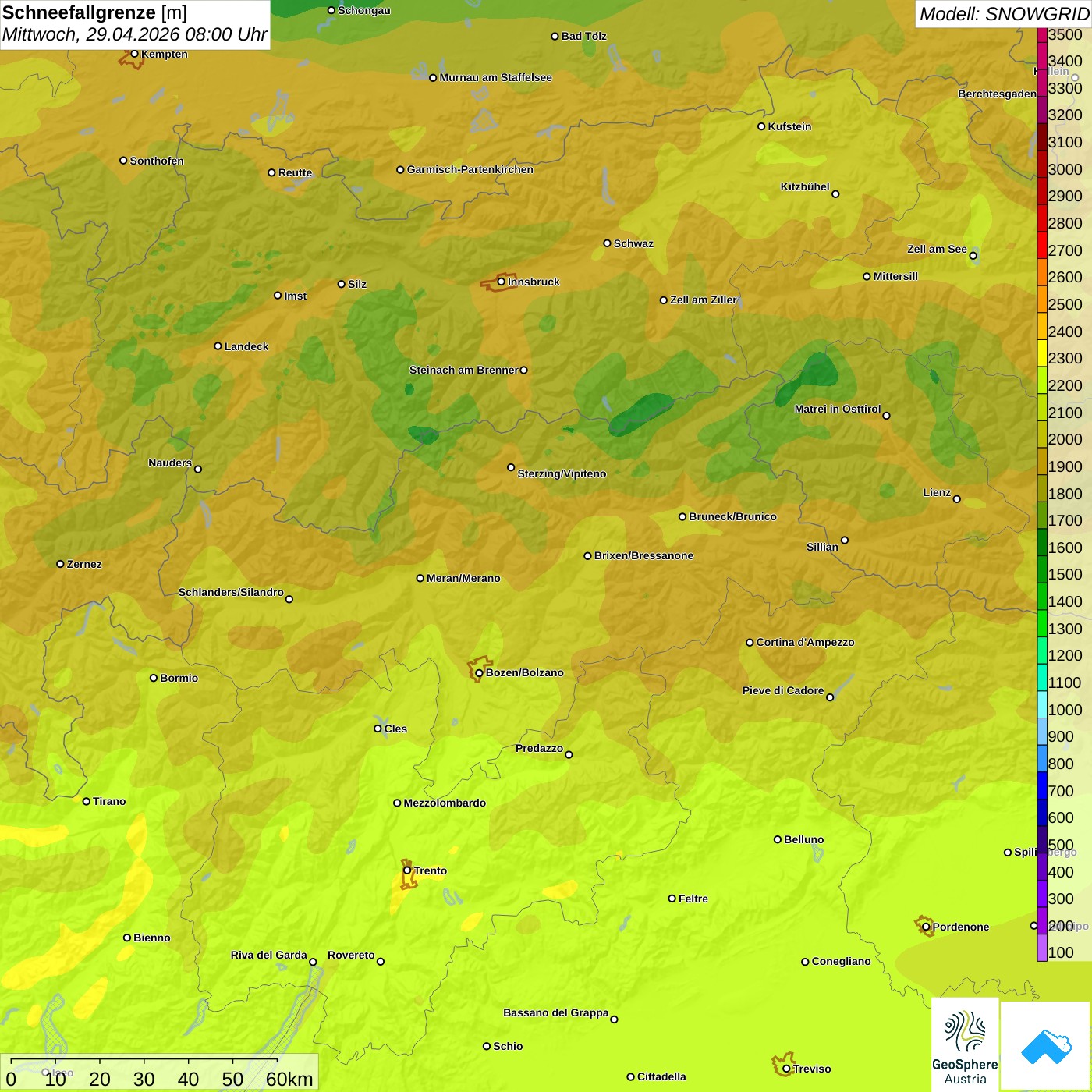
Task: Click the Zell am Ziller label
Action: tap(704, 300)
